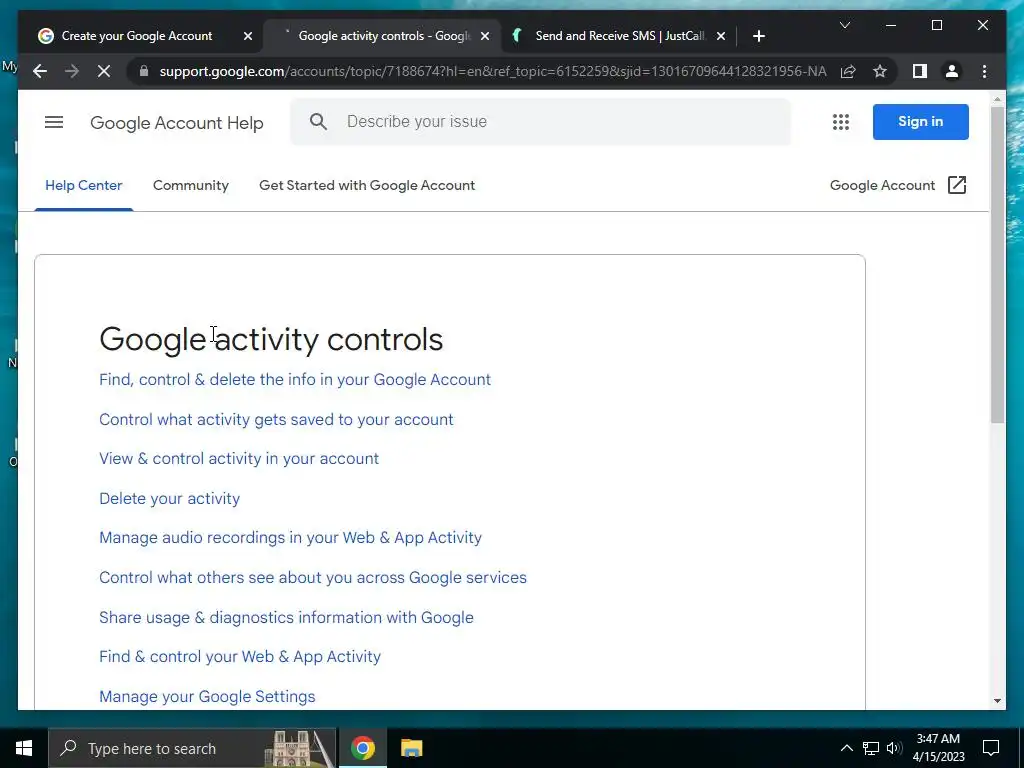Screen dimensions: 1024x768
Task: Click the scrollbar down arrow
Action: 997,701
